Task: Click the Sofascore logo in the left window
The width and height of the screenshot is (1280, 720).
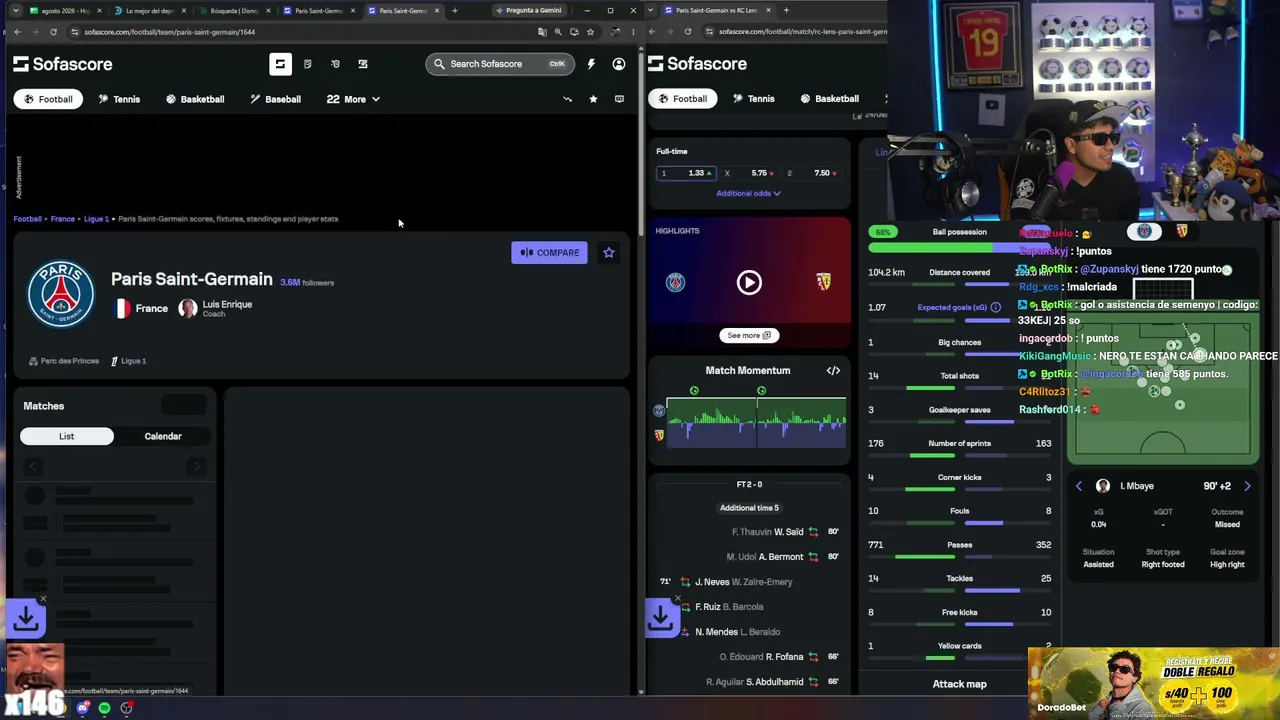Action: click(63, 64)
